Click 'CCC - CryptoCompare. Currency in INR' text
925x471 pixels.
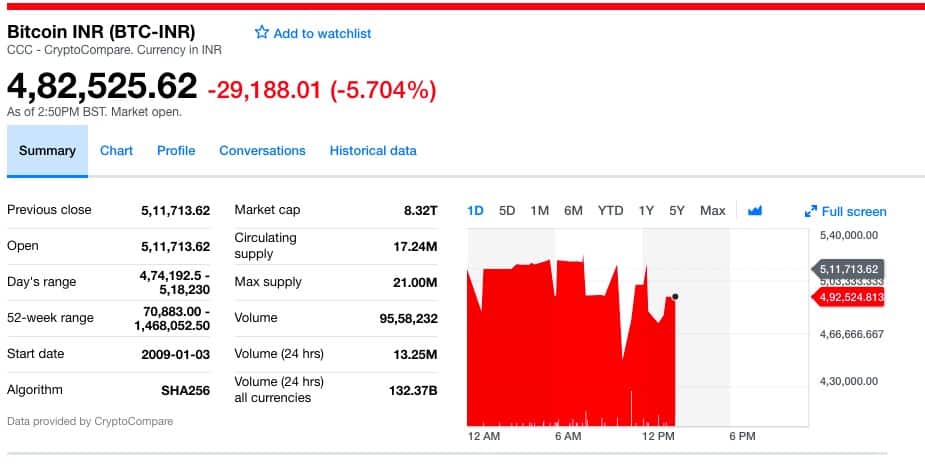pos(114,50)
